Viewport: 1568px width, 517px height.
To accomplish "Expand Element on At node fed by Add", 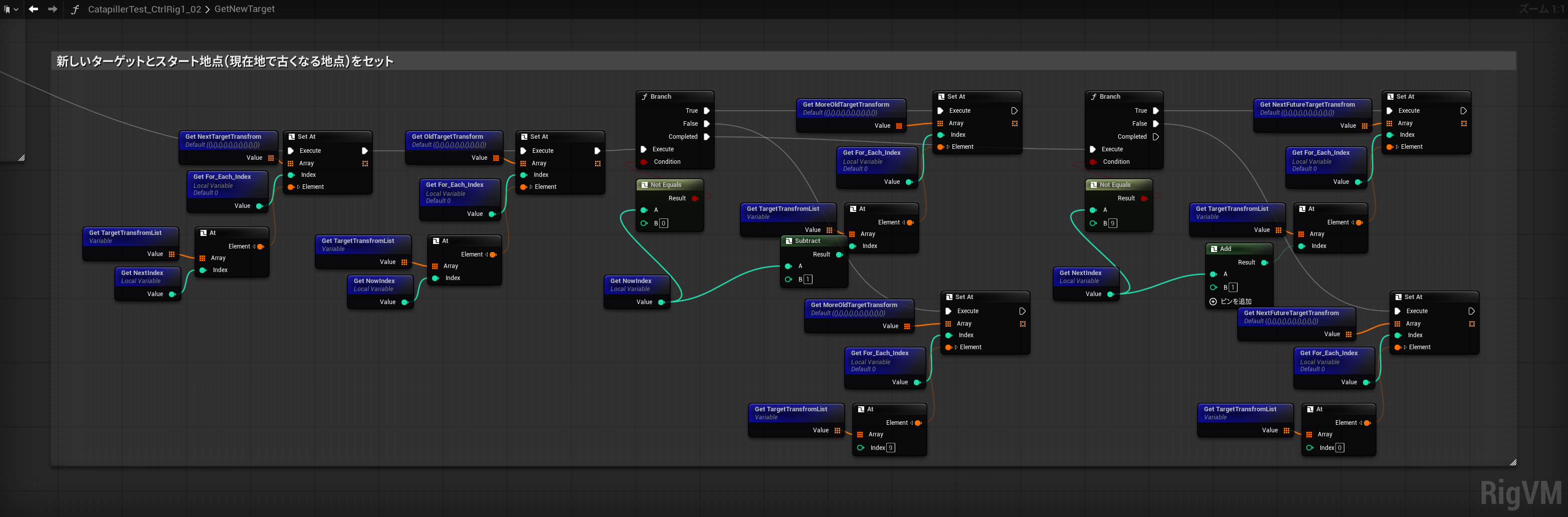I will 1353,222.
